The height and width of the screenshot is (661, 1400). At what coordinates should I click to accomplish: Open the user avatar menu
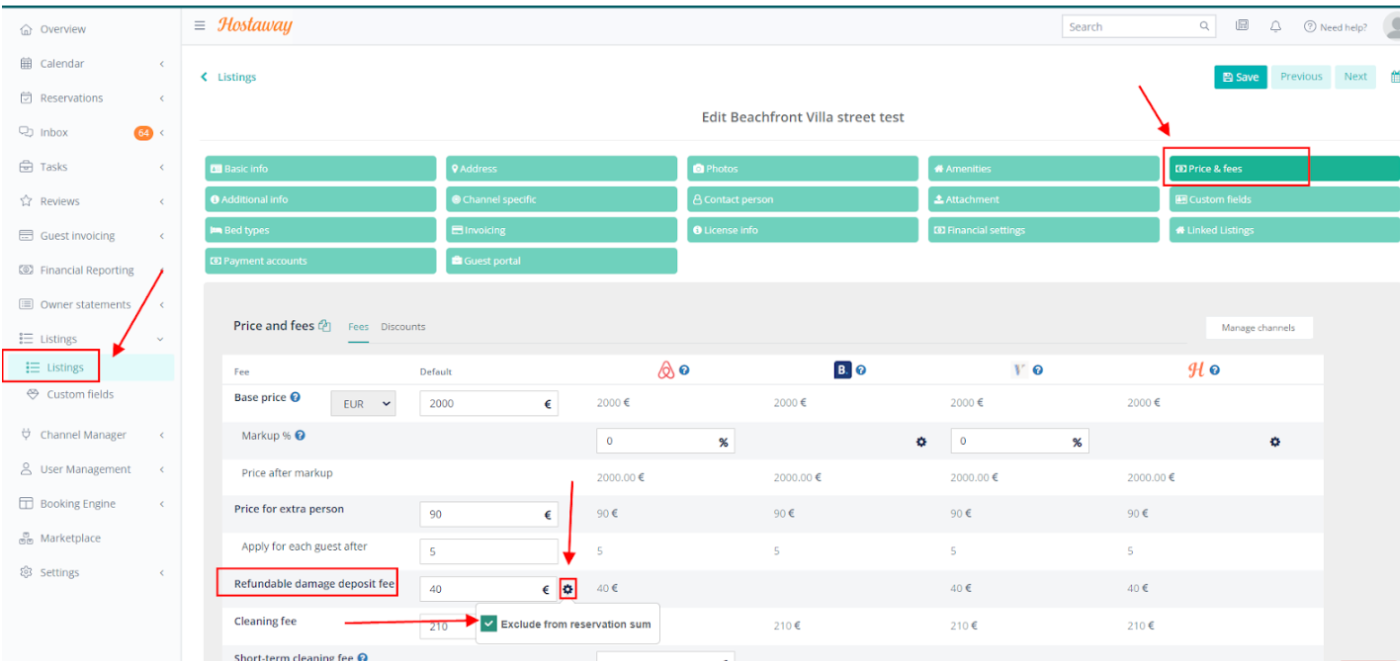tap(1391, 28)
